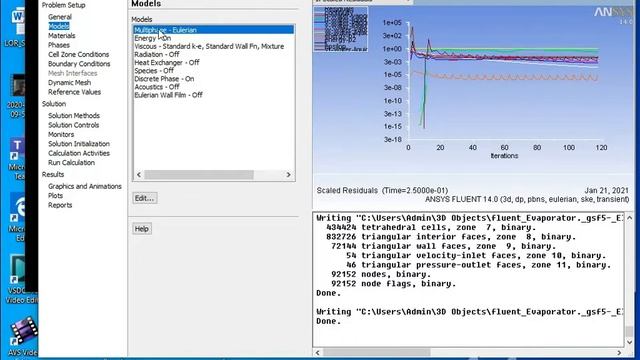Select Eulerian Wall Film - Off entry
Screen dimensions: 640x360
click(168, 95)
